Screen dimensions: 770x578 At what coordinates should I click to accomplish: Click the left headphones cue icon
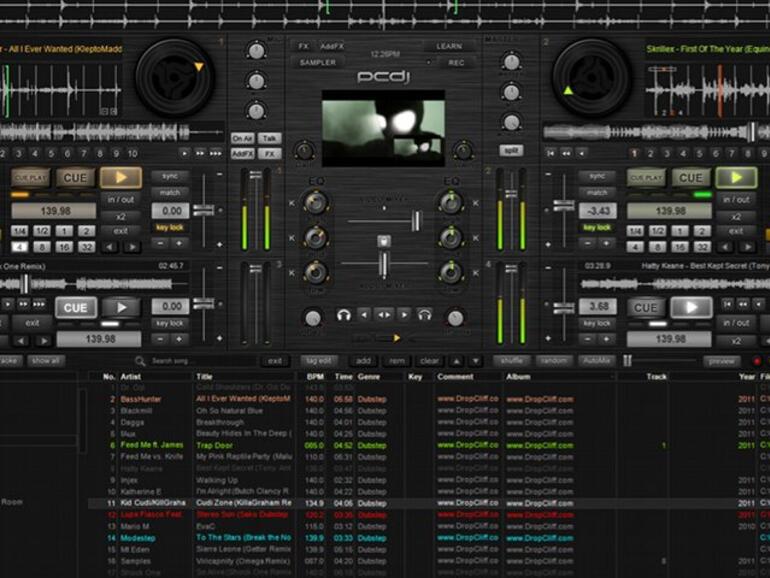(343, 315)
